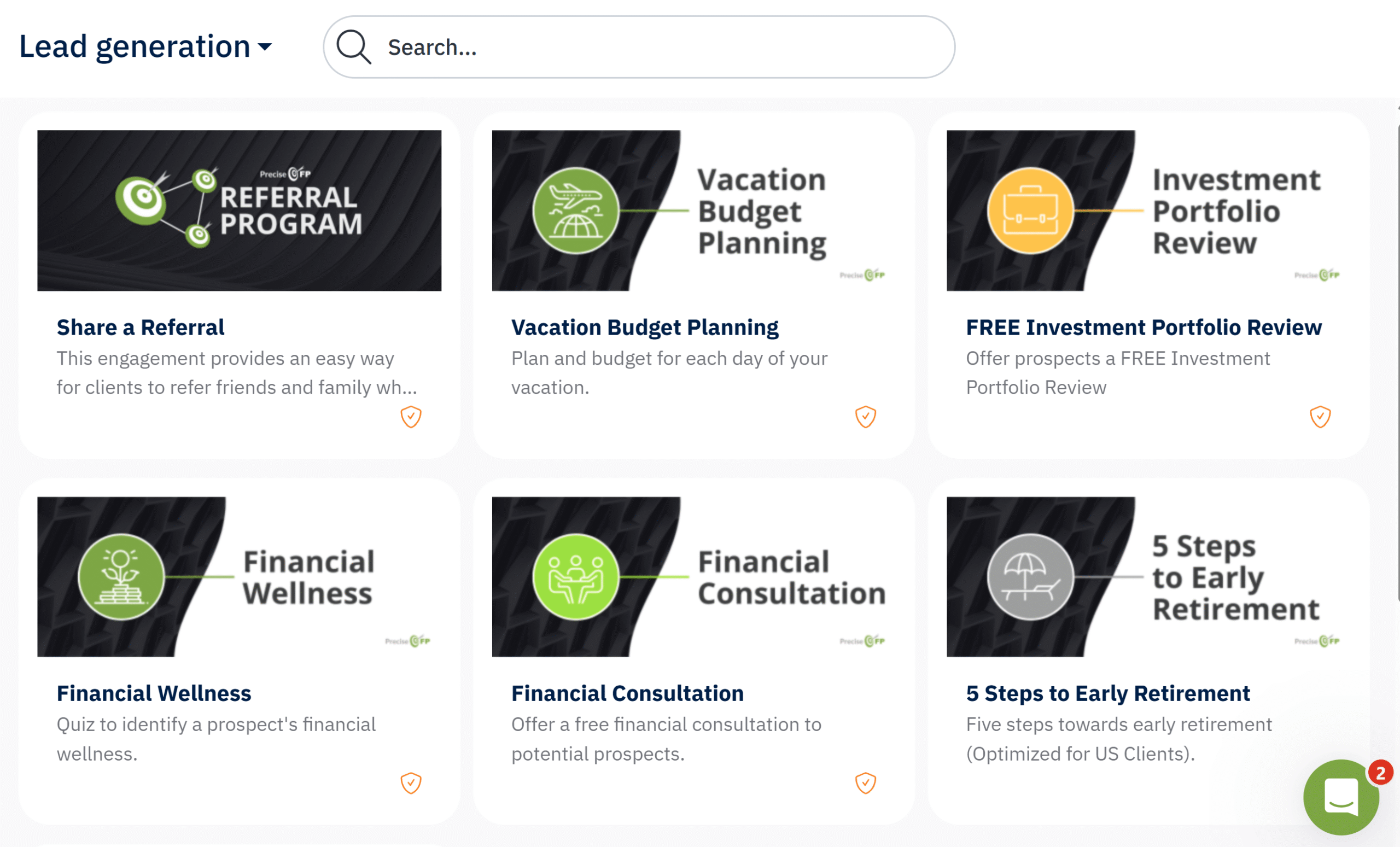Click the Vacation Budget Planning thumbnail
Viewport: 1400px width, 847px height.
[x=694, y=210]
